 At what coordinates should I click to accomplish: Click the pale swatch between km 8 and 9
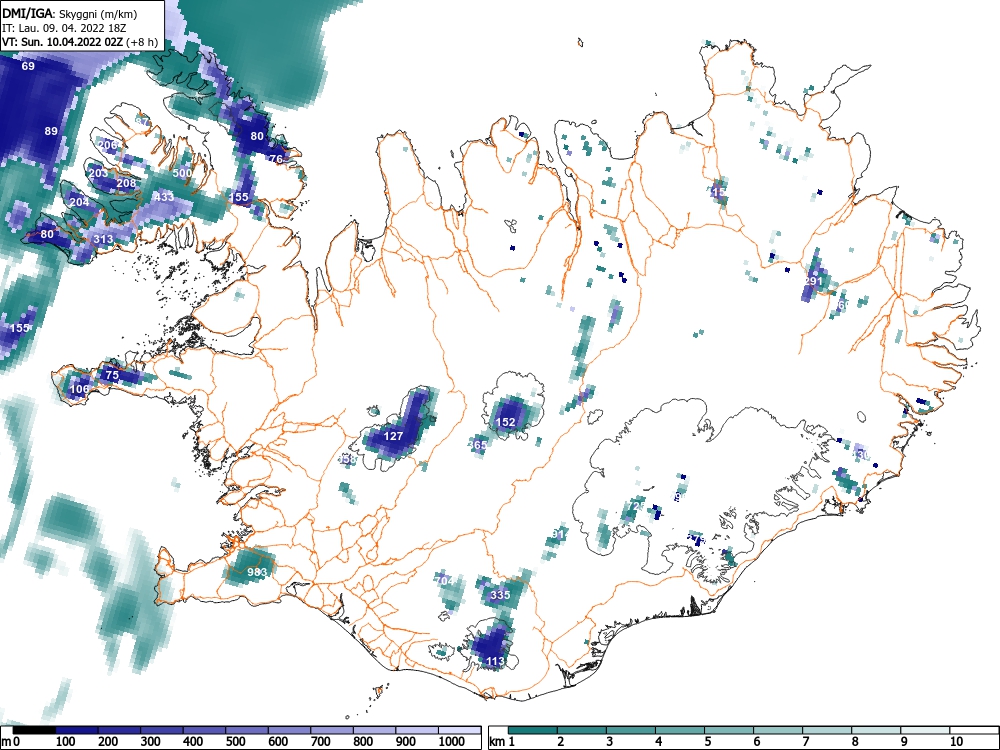tap(876, 730)
